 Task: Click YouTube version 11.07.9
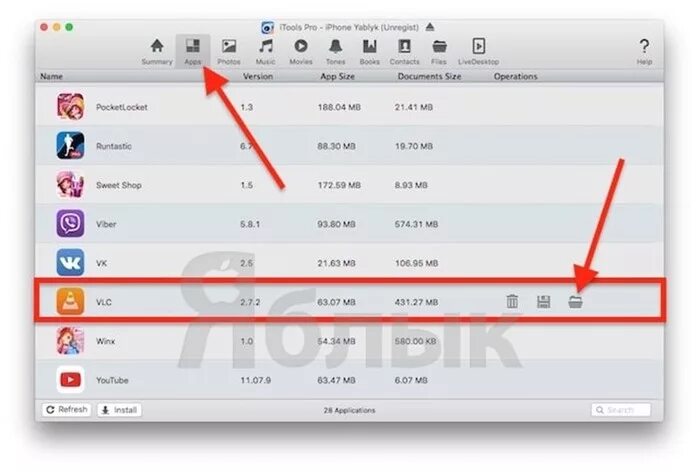tap(255, 380)
